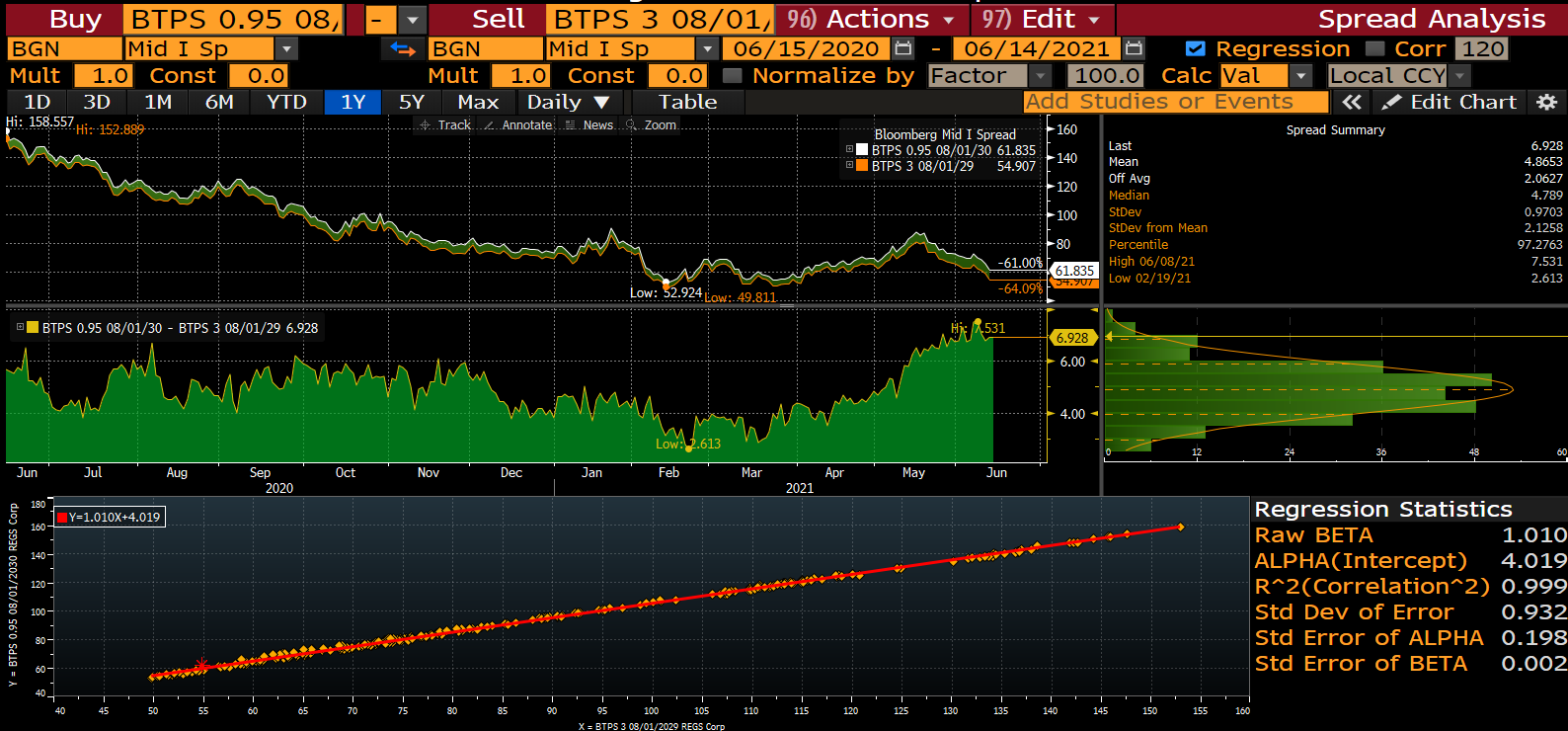Click the 6.928 last spread value tag
1568x731 pixels.
pos(1072,337)
